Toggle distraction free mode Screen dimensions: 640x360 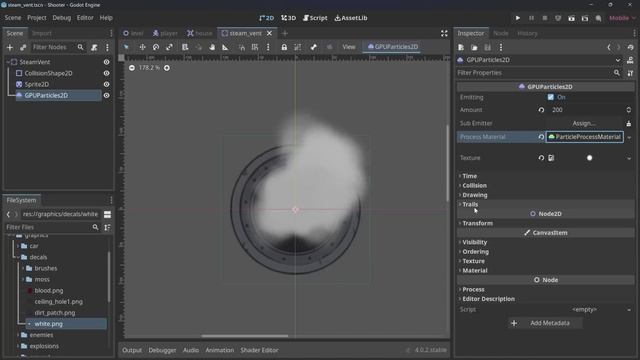(x=444, y=33)
